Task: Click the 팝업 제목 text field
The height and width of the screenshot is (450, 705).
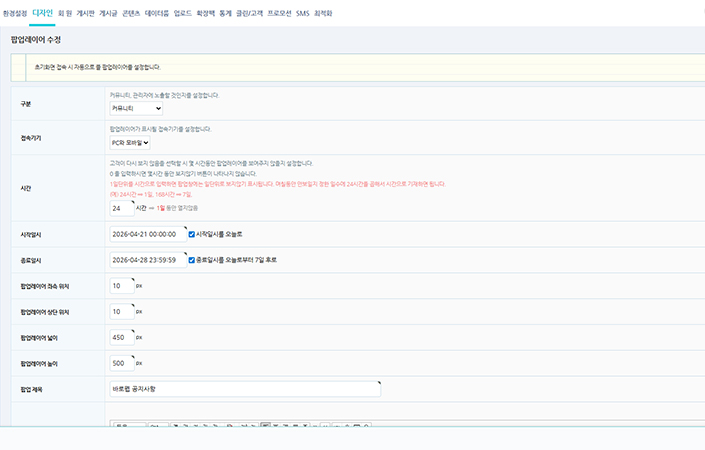Action: tap(245, 389)
